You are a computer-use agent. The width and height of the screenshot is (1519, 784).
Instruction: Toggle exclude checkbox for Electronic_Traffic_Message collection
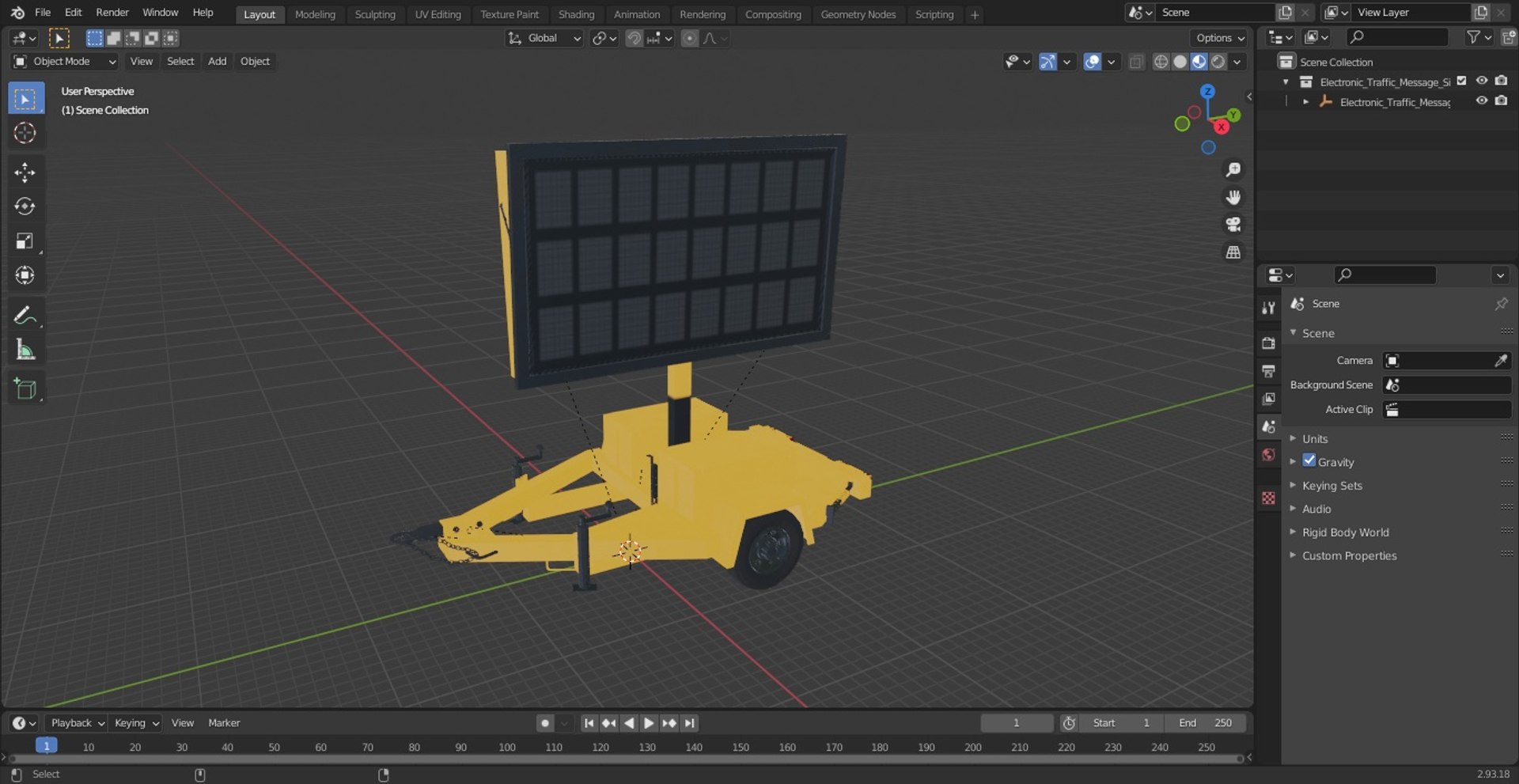point(1461,81)
